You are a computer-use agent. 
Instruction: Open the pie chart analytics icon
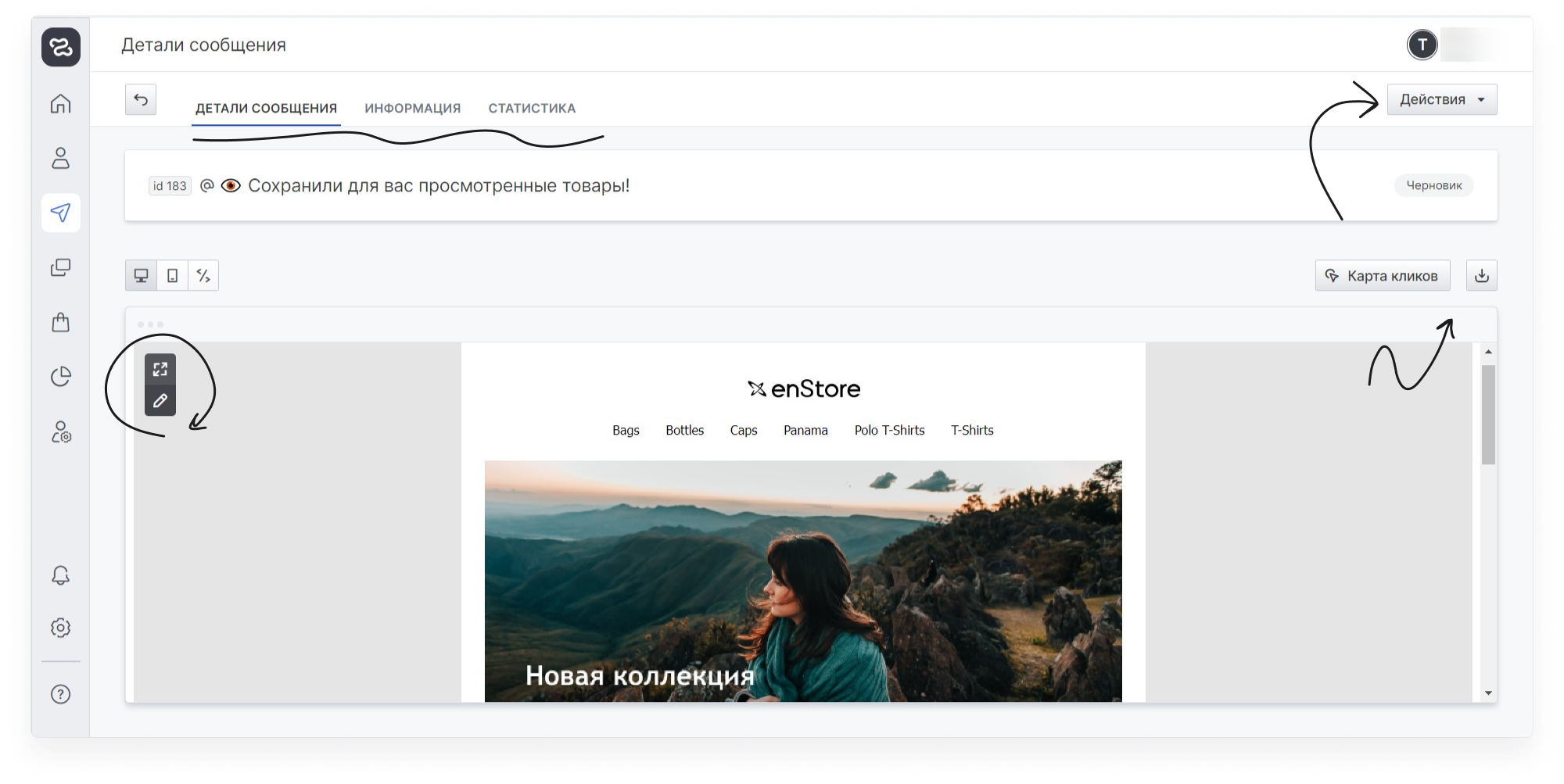pyautogui.click(x=61, y=377)
